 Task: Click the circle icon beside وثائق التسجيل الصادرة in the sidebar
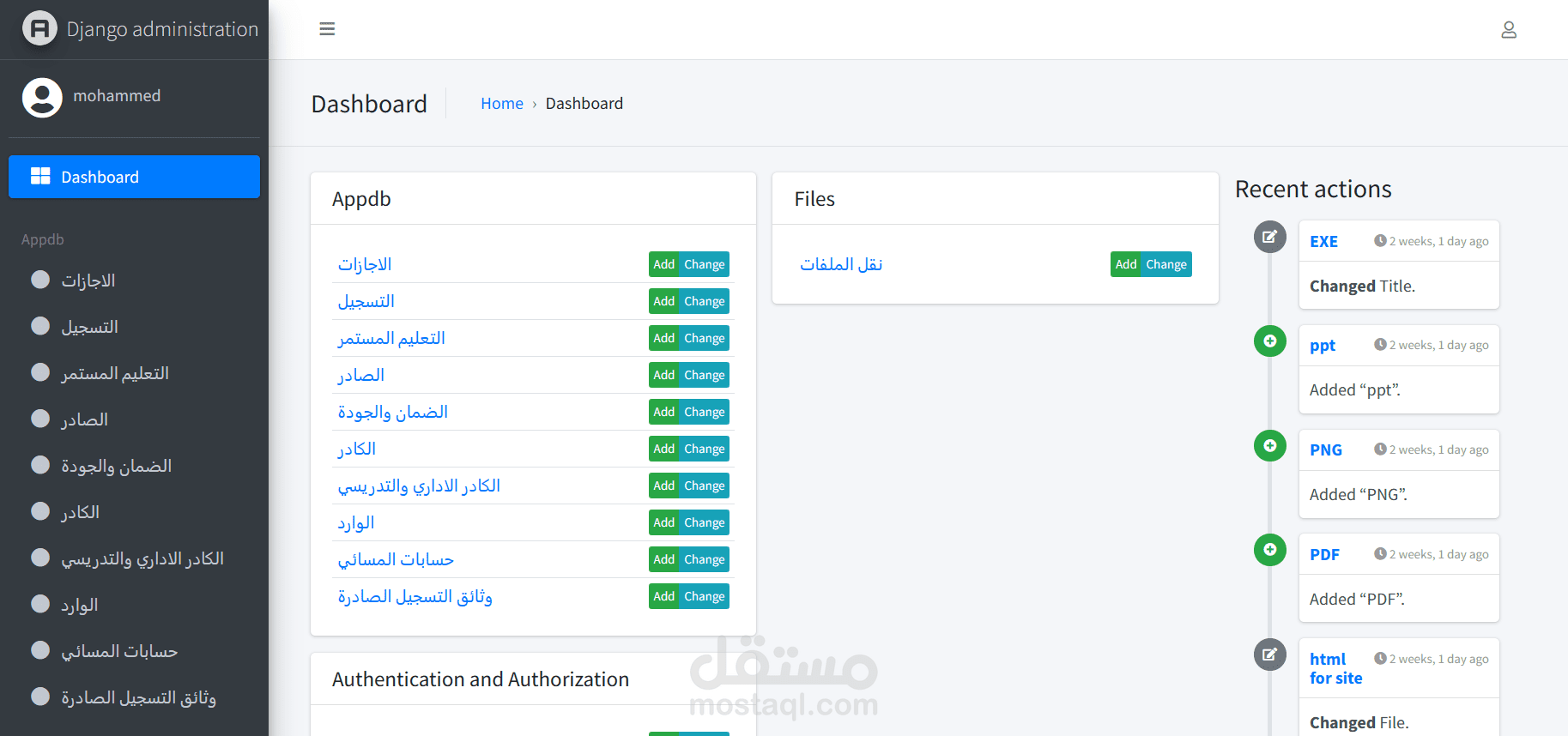40,697
